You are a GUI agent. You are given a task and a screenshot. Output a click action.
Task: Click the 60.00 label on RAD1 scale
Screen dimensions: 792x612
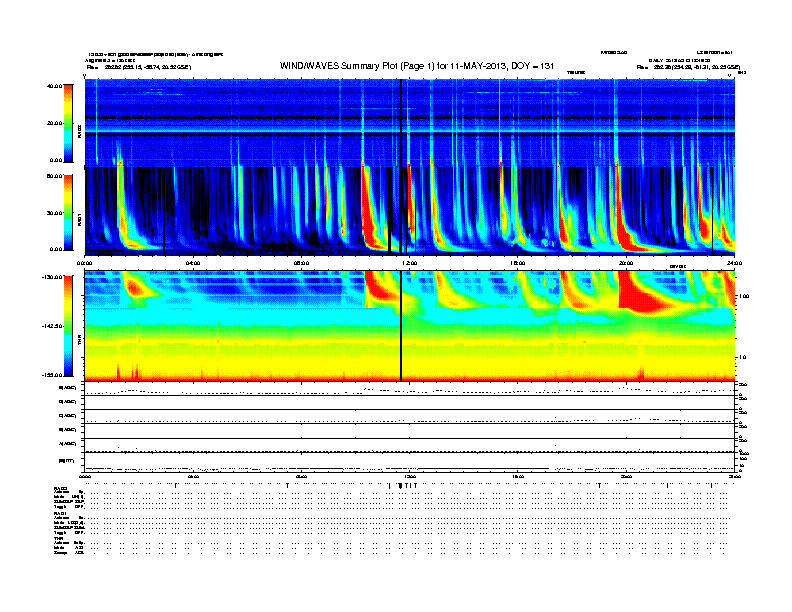coord(54,176)
